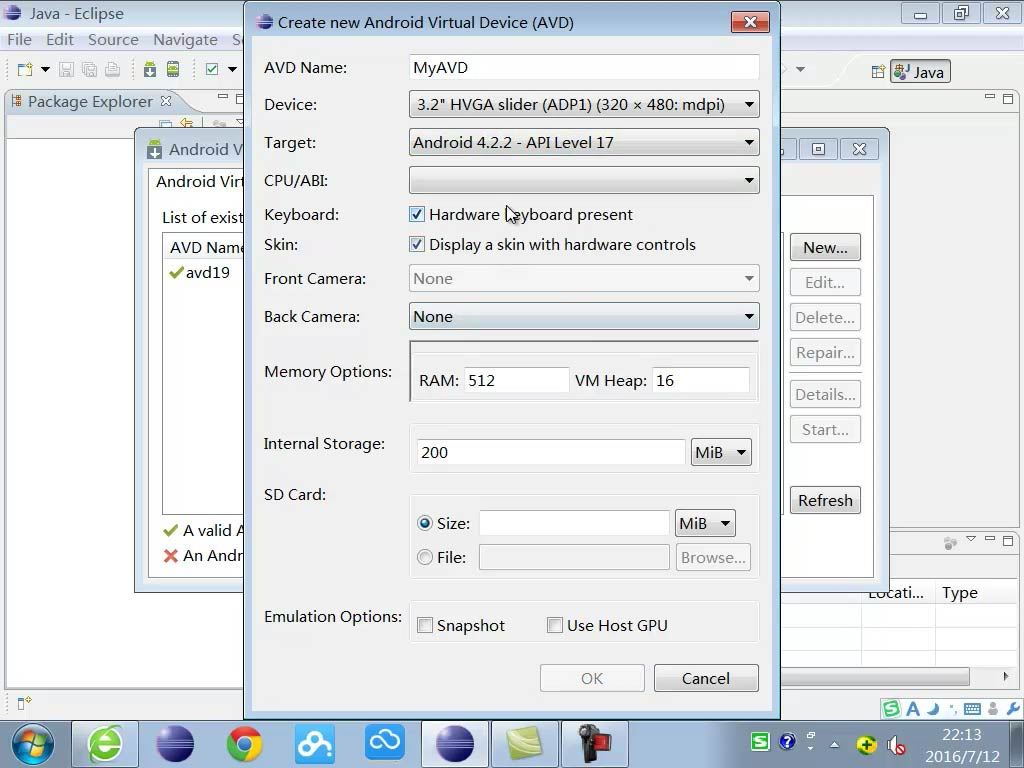Click the user avatar icon in IME bar

pyautogui.click(x=993, y=709)
